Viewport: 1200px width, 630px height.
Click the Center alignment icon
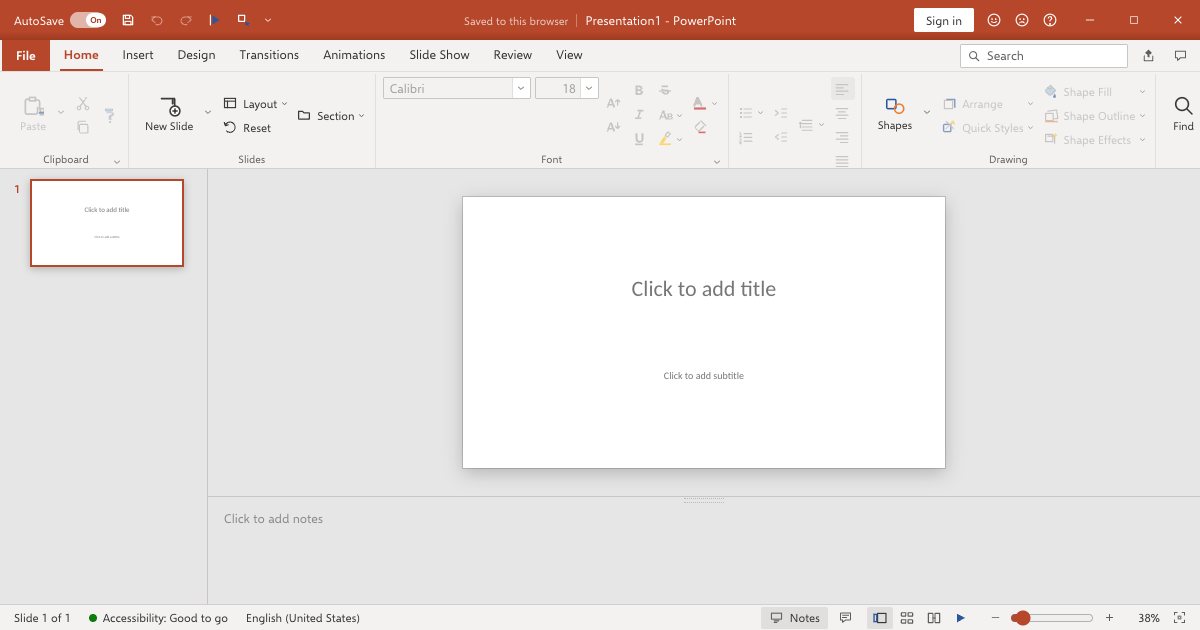842,114
